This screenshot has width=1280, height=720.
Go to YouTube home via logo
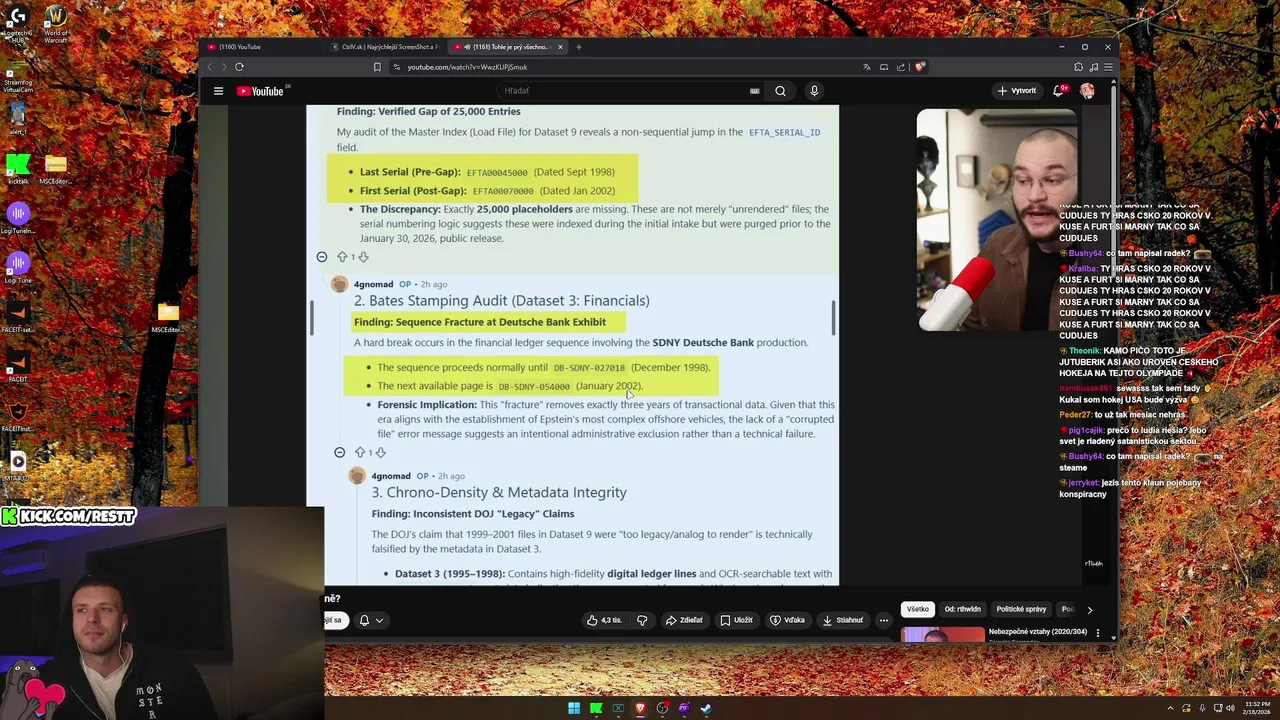click(x=260, y=91)
